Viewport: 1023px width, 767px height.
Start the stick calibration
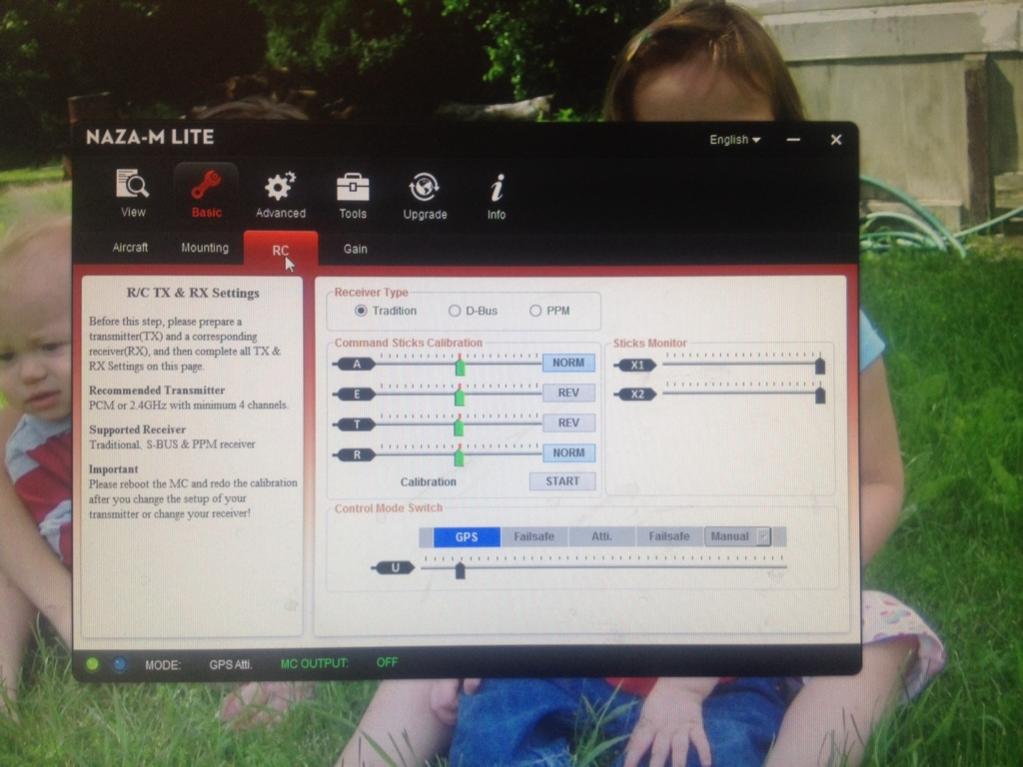[x=562, y=481]
